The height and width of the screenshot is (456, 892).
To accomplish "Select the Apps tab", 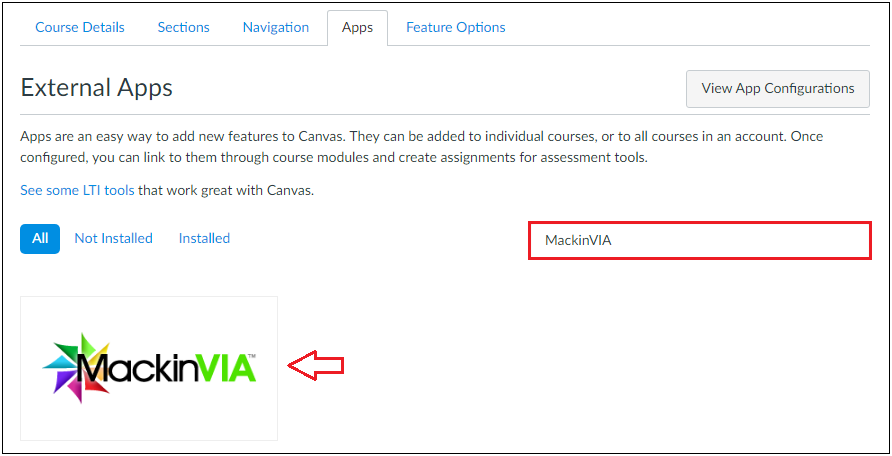I will (x=357, y=28).
